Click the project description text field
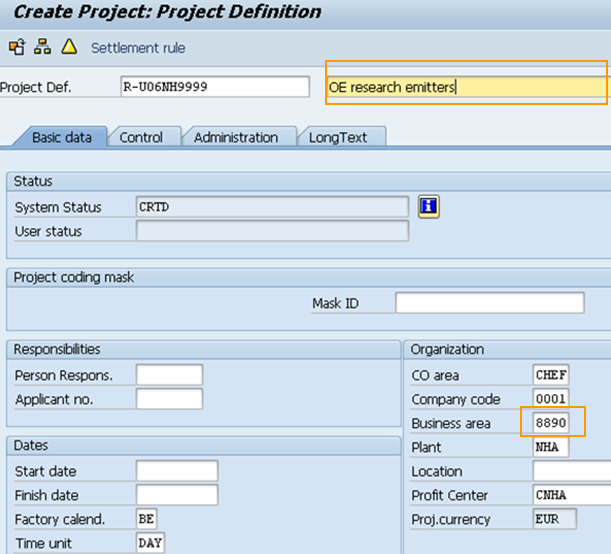The image size is (611, 554). tap(466, 87)
